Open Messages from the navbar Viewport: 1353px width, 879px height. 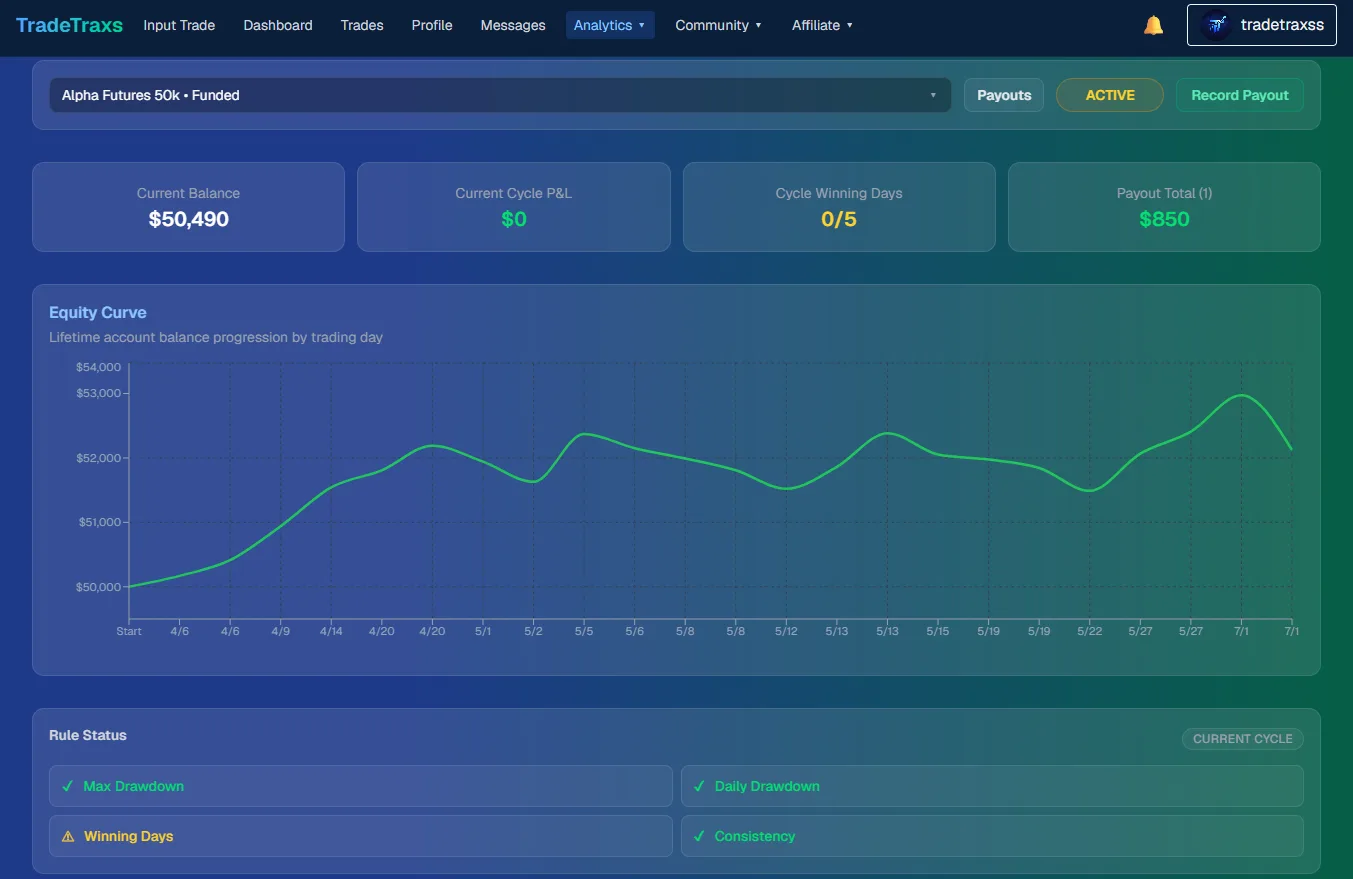tap(513, 25)
